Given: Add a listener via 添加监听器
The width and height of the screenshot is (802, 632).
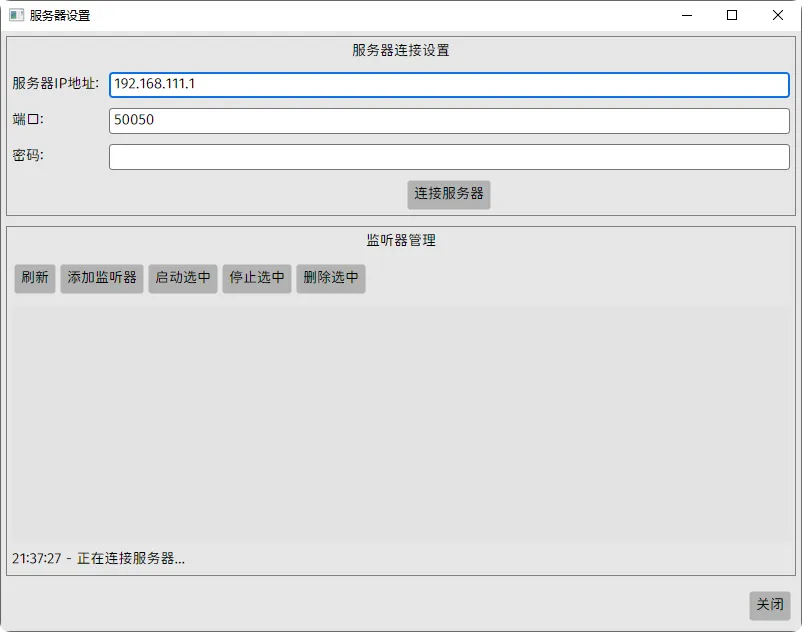Looking at the screenshot, I should tap(102, 279).
